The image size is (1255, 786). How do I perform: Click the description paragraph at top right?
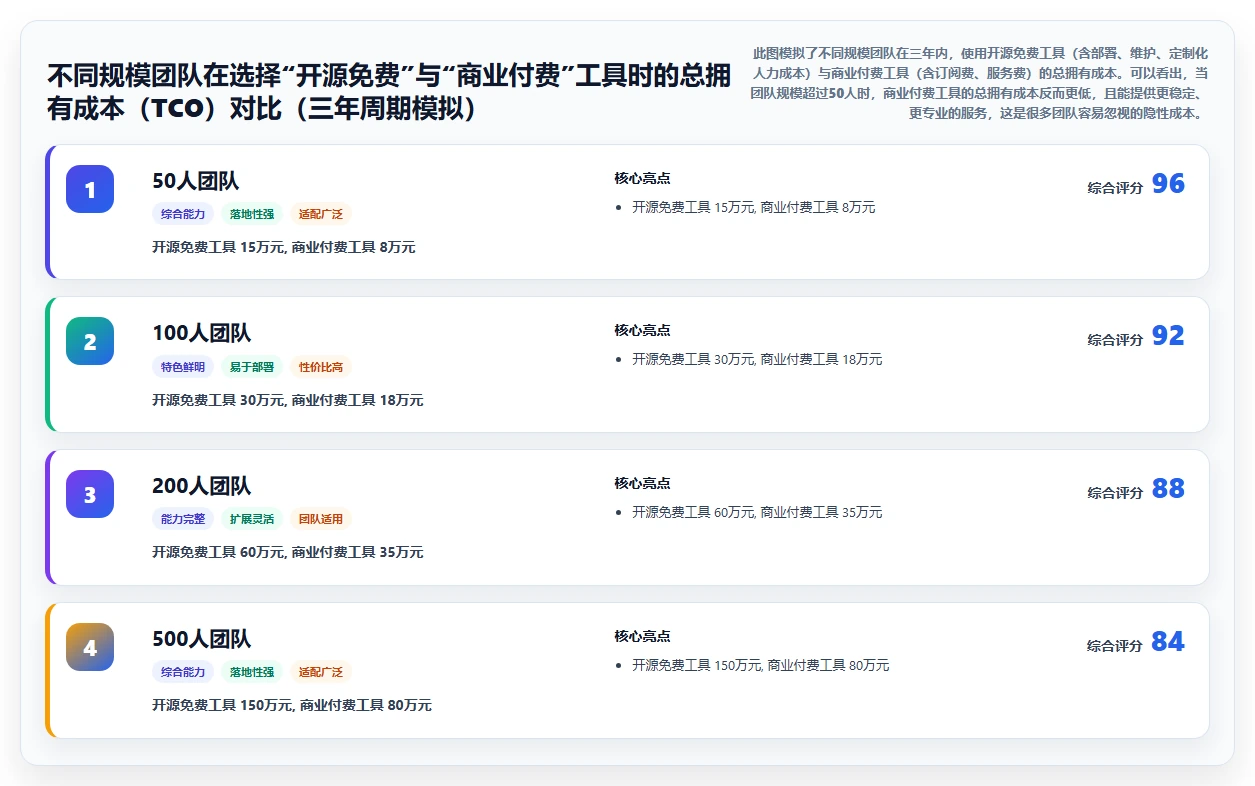click(980, 83)
